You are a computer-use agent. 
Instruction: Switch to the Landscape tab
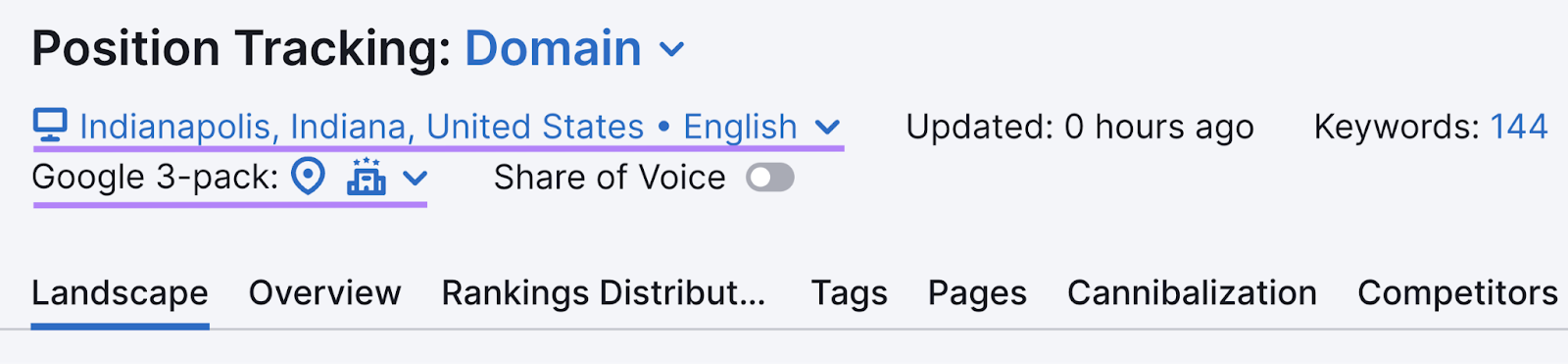point(121,292)
